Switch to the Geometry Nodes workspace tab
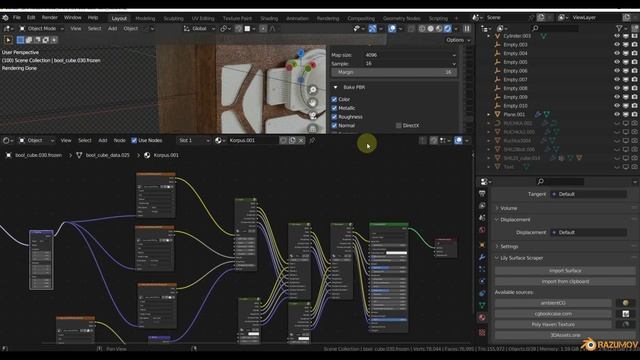The height and width of the screenshot is (360, 640). click(x=401, y=18)
